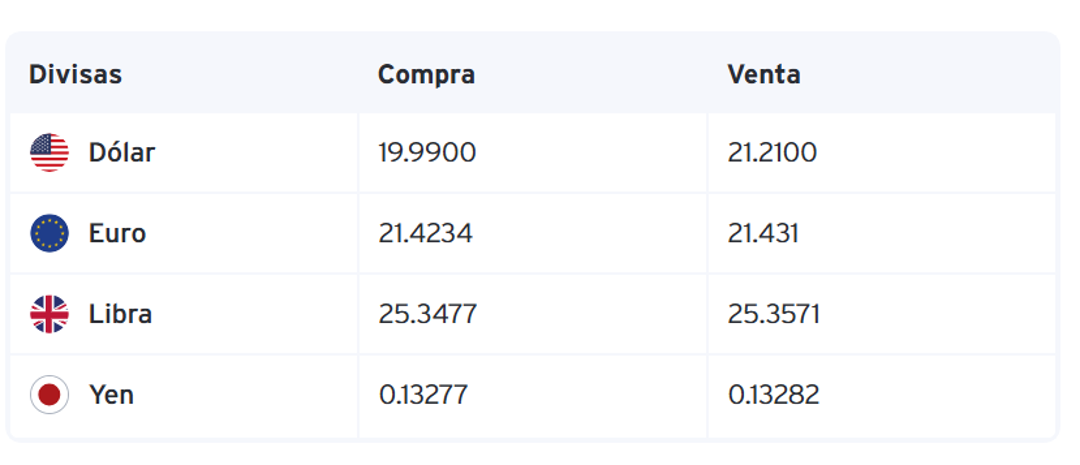
Task: Click the Libra currency label
Action: 120,314
